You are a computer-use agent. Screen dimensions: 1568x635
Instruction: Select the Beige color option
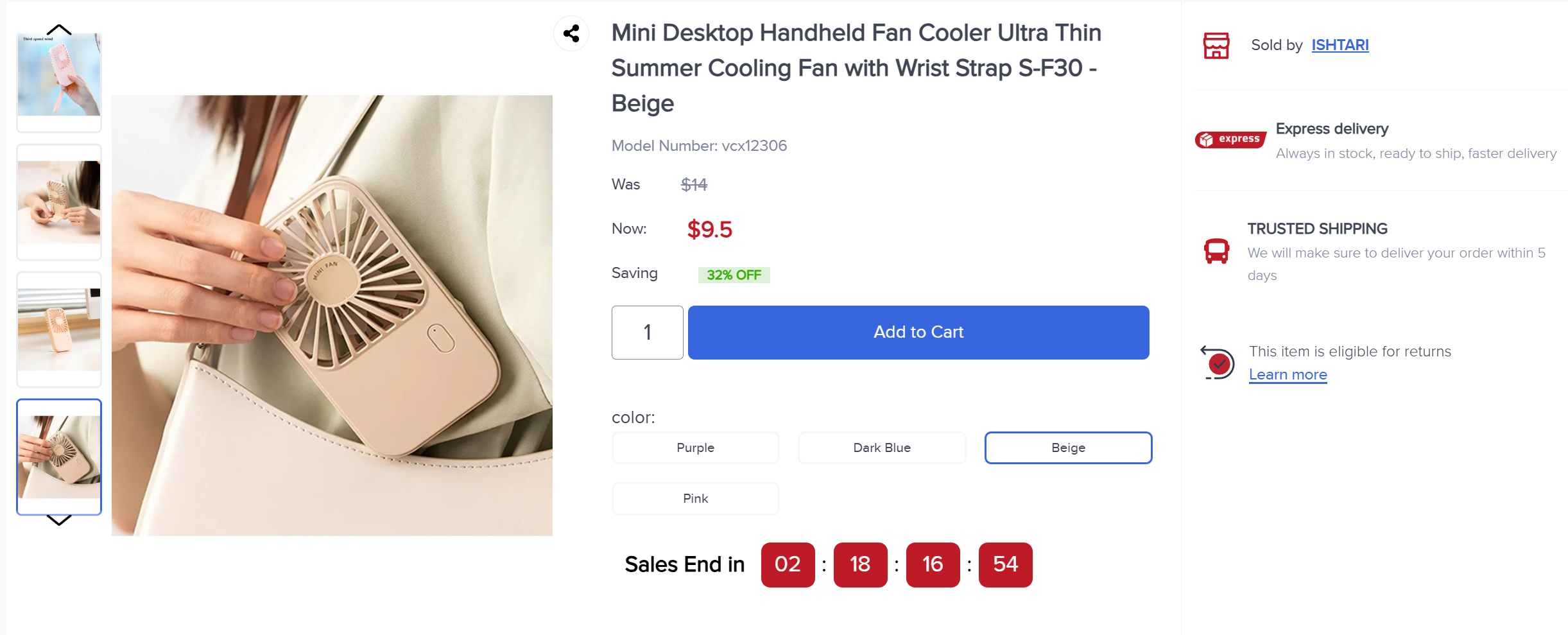click(x=1068, y=448)
